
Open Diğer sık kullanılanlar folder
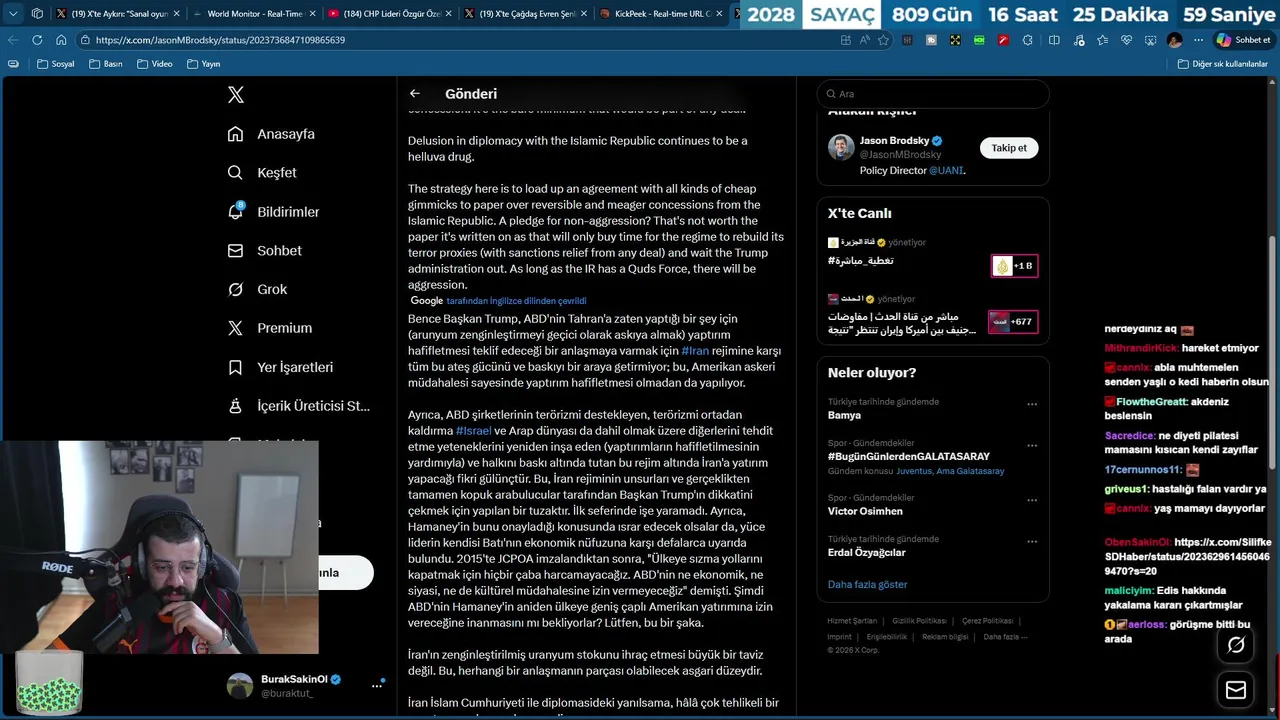[x=1222, y=64]
